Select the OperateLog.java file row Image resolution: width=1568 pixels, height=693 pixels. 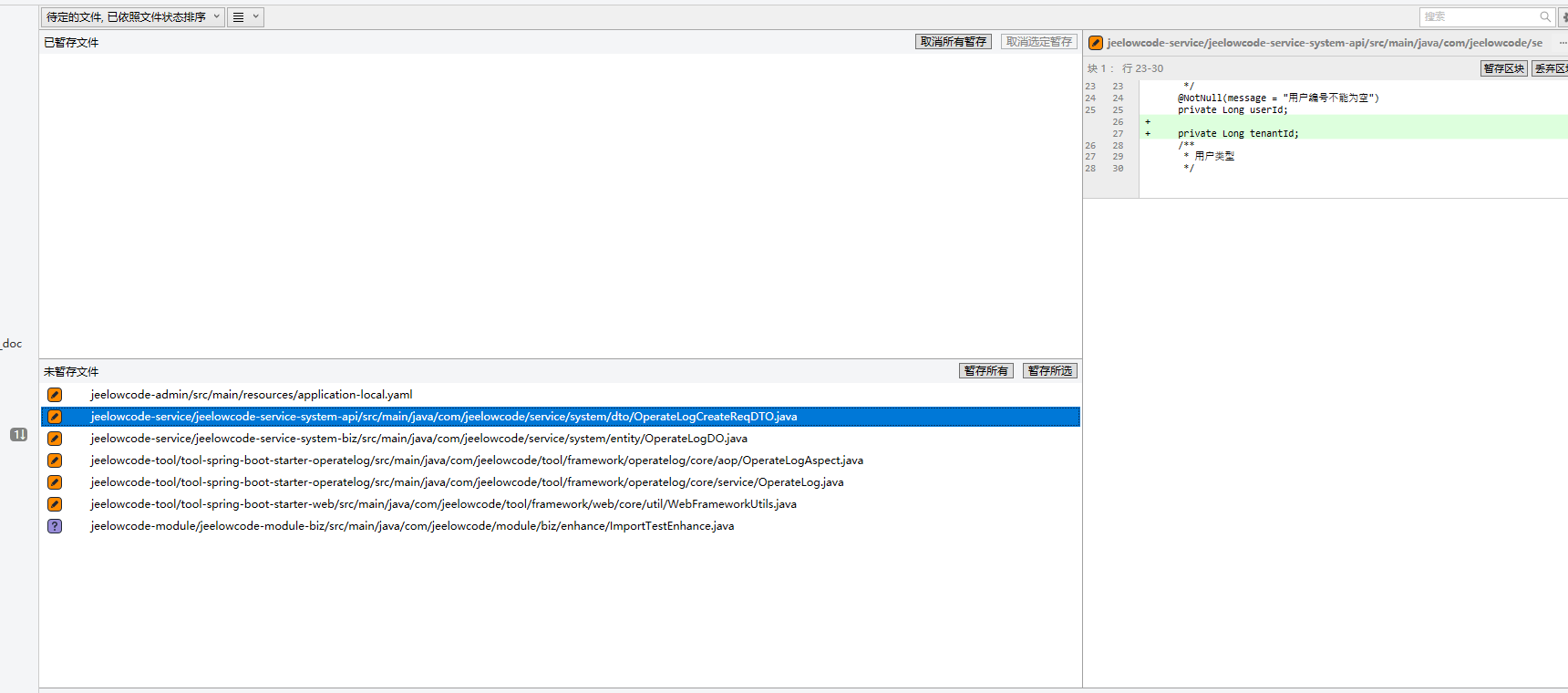(x=467, y=482)
